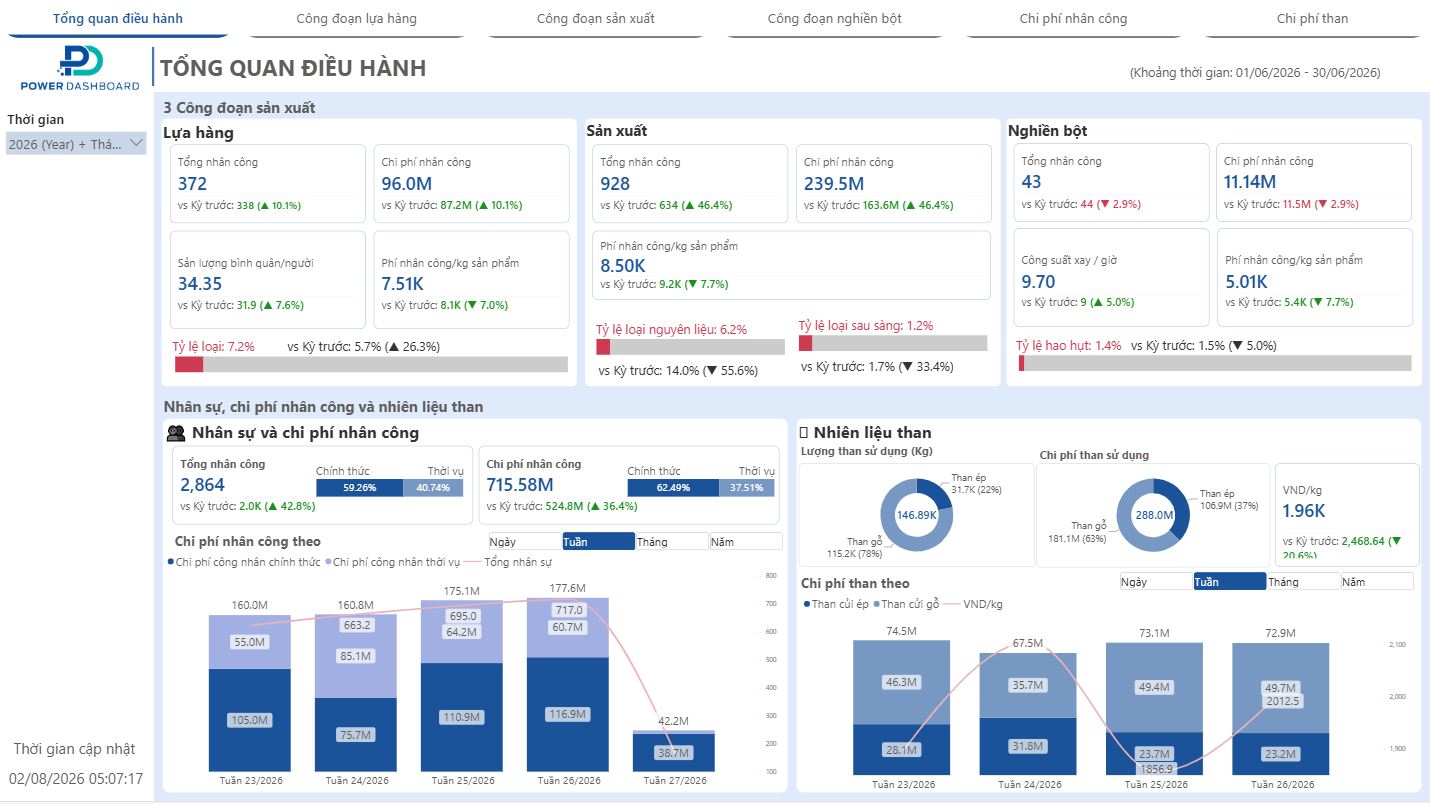This screenshot has width=1430, height=804.
Task: Open the Chi phí nhân công page button
Action: 1073,19
